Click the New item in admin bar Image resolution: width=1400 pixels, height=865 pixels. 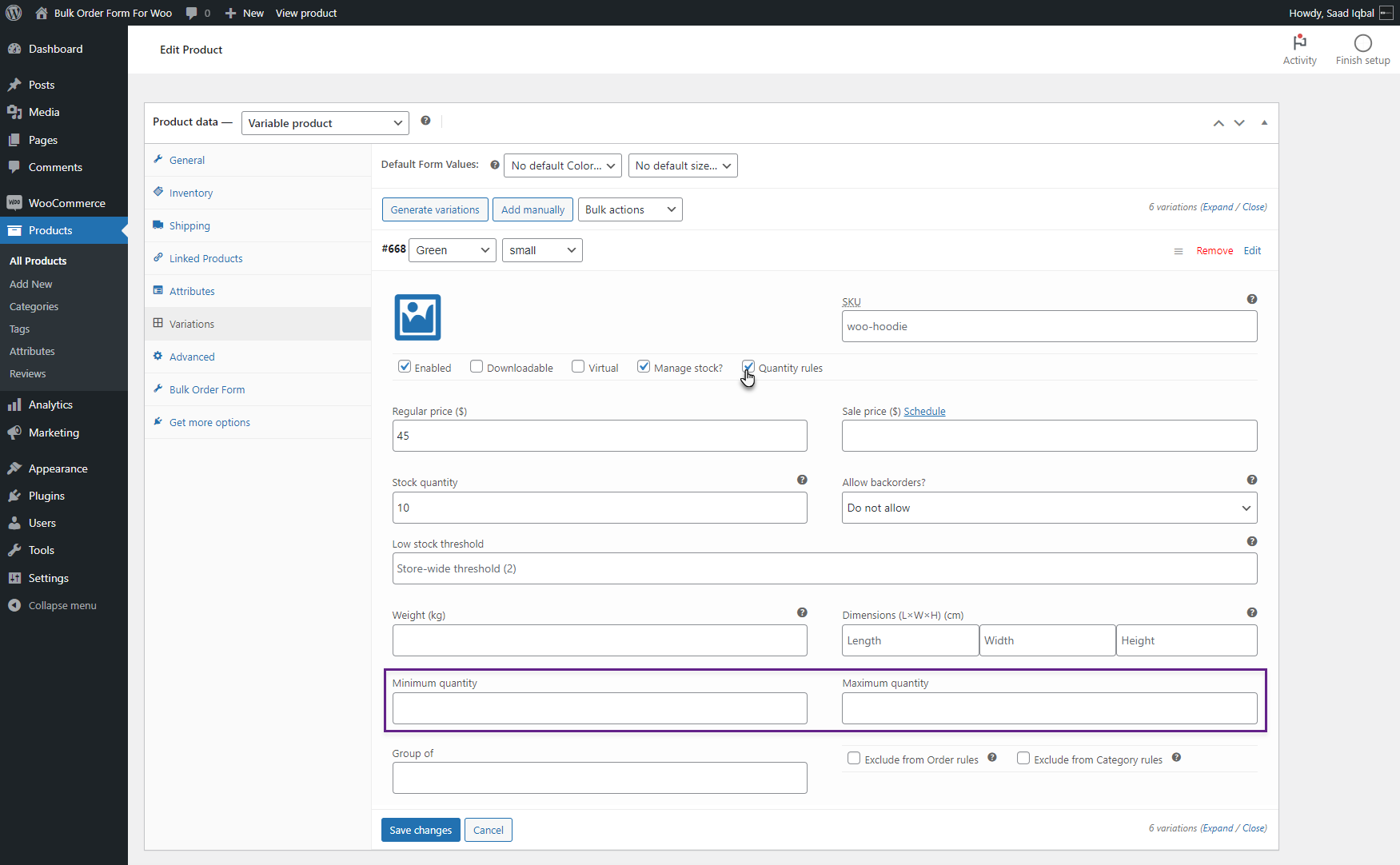pyautogui.click(x=244, y=13)
